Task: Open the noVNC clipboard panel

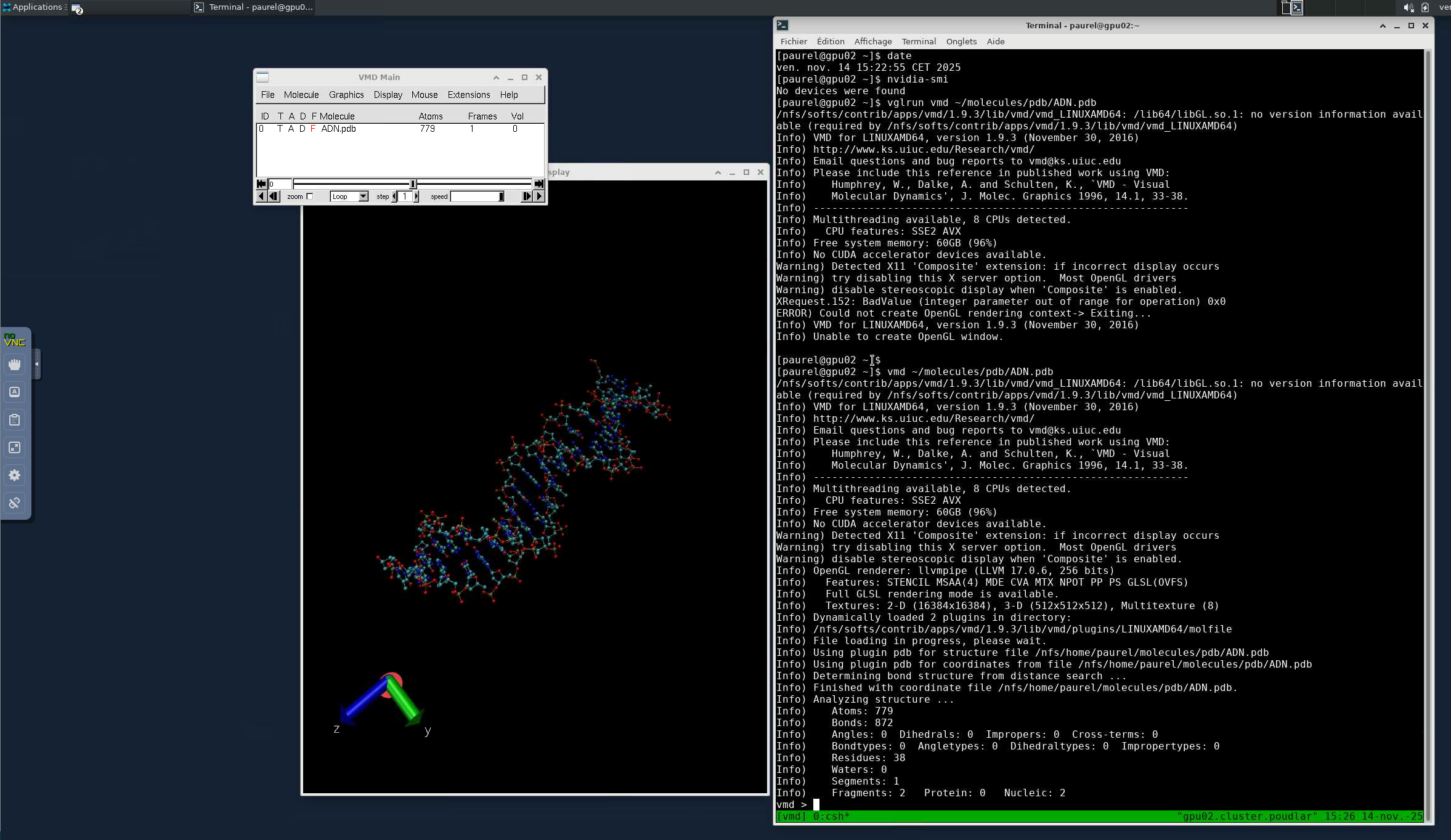Action: pyautogui.click(x=15, y=420)
